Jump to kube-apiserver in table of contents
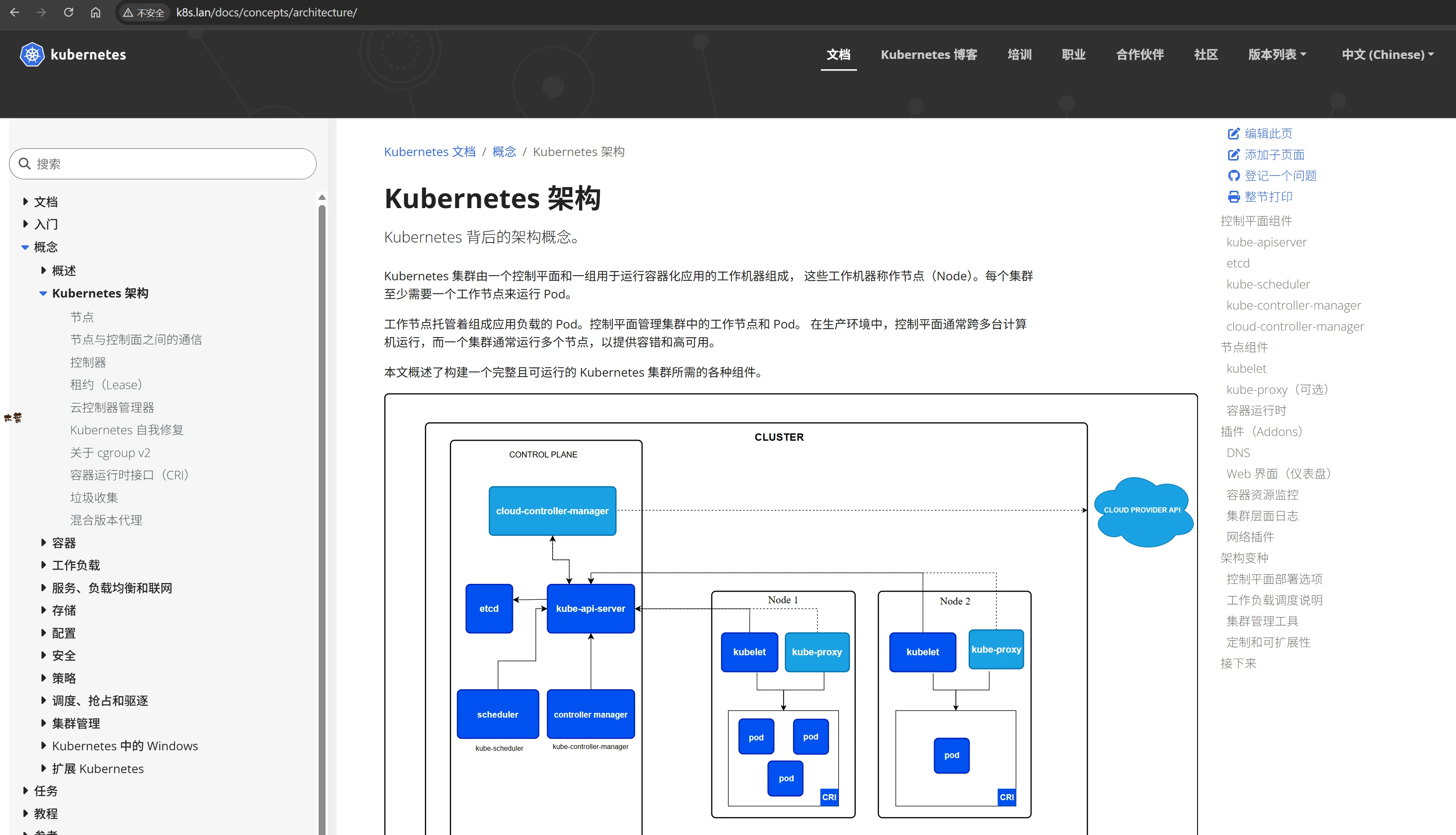Screen dimensions: 1456x835 (x=1266, y=242)
